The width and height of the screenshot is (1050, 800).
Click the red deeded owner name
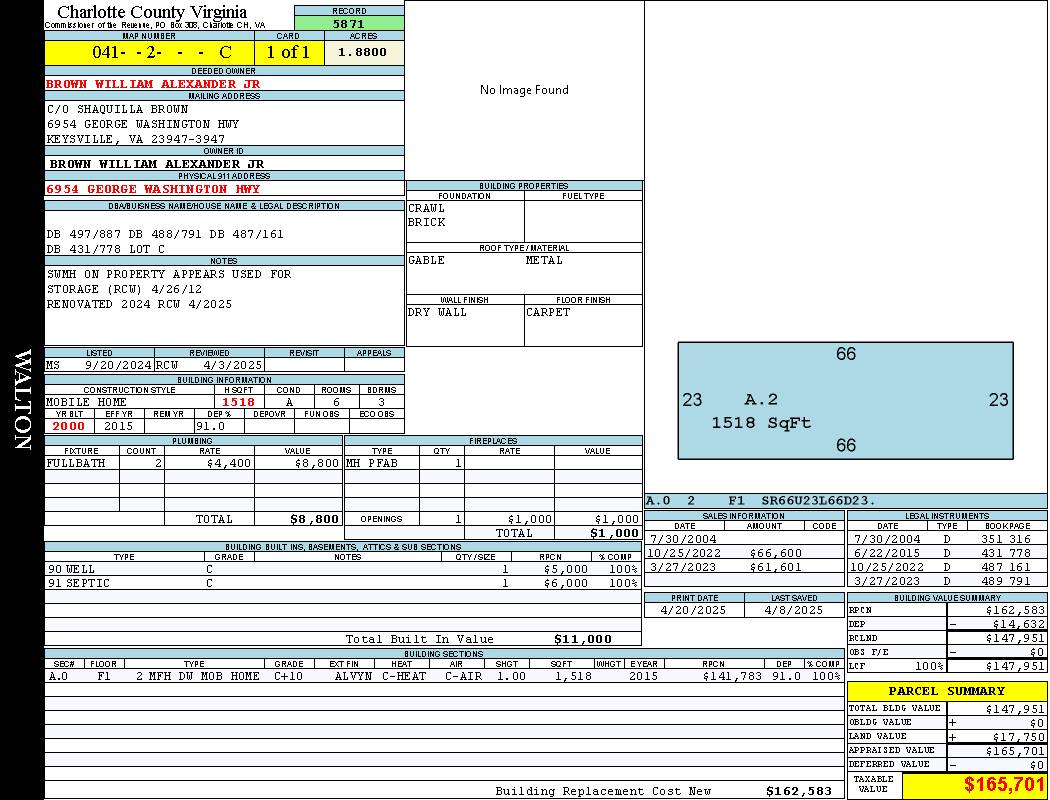(x=153, y=84)
